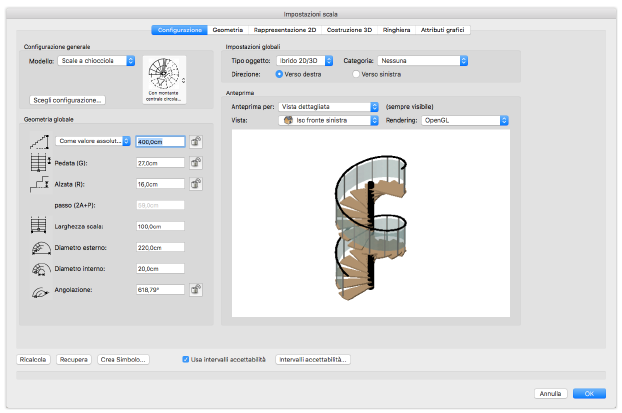The image size is (622, 413).
Task: Switch to the Ringhiera tab
Action: click(x=396, y=30)
